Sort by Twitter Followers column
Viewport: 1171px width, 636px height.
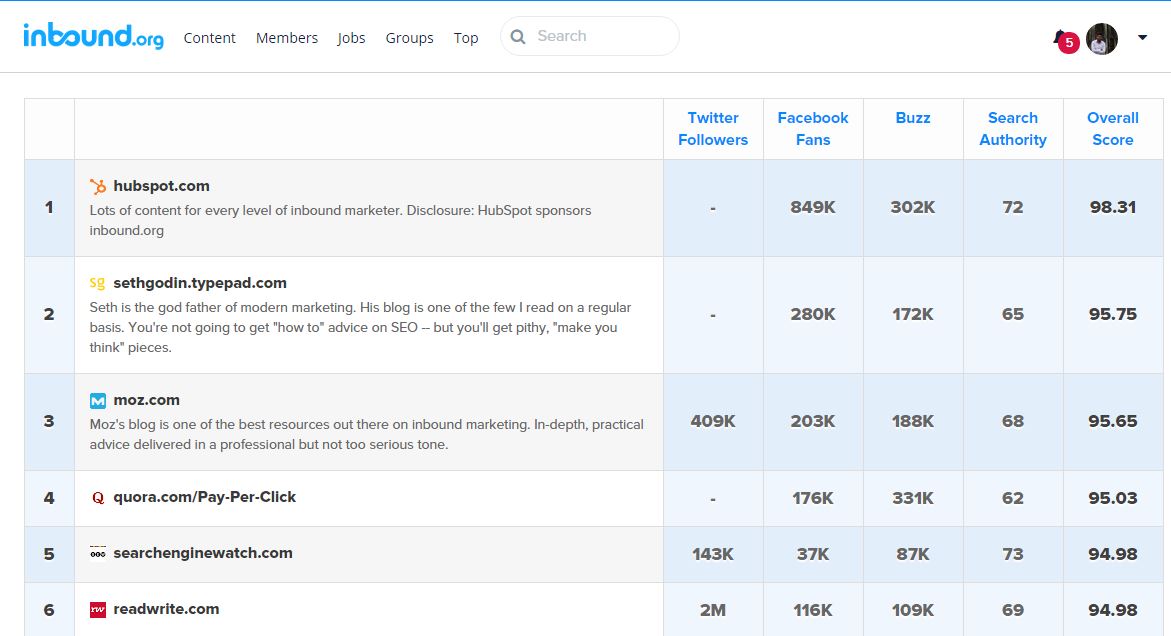[713, 128]
